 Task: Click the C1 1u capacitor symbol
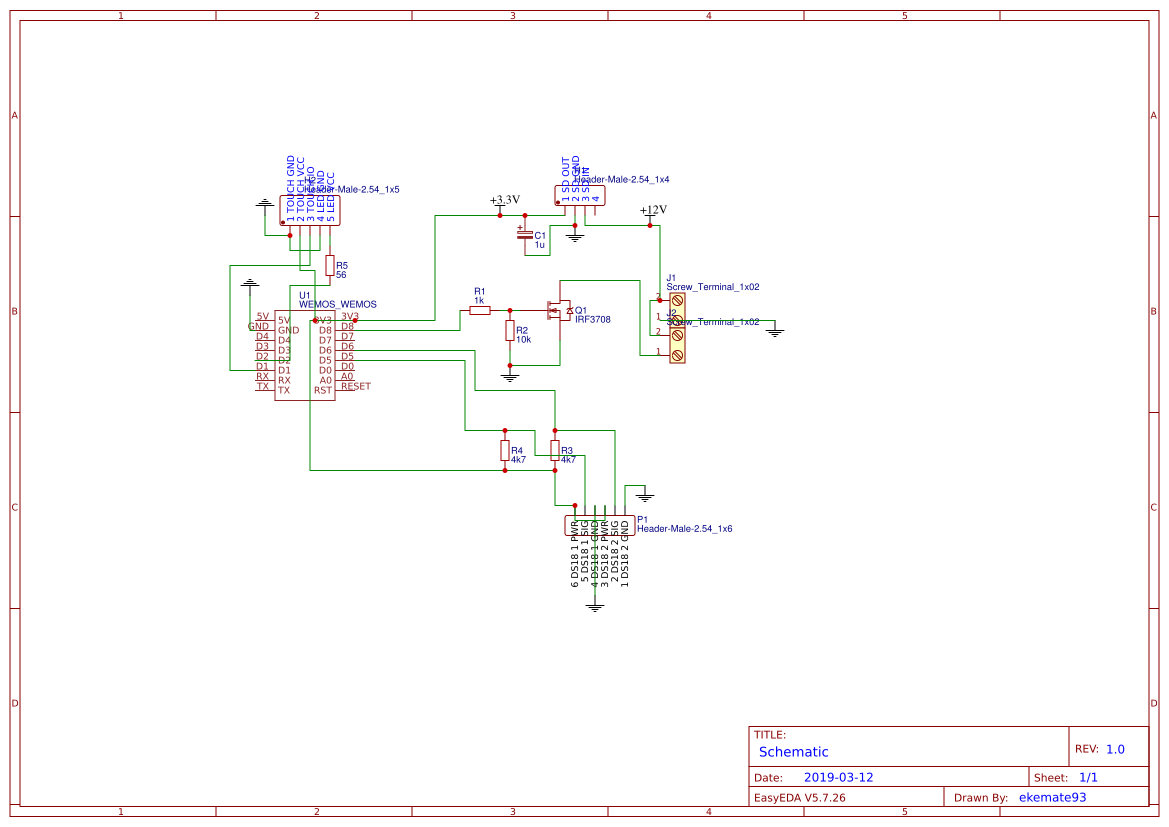click(x=525, y=235)
